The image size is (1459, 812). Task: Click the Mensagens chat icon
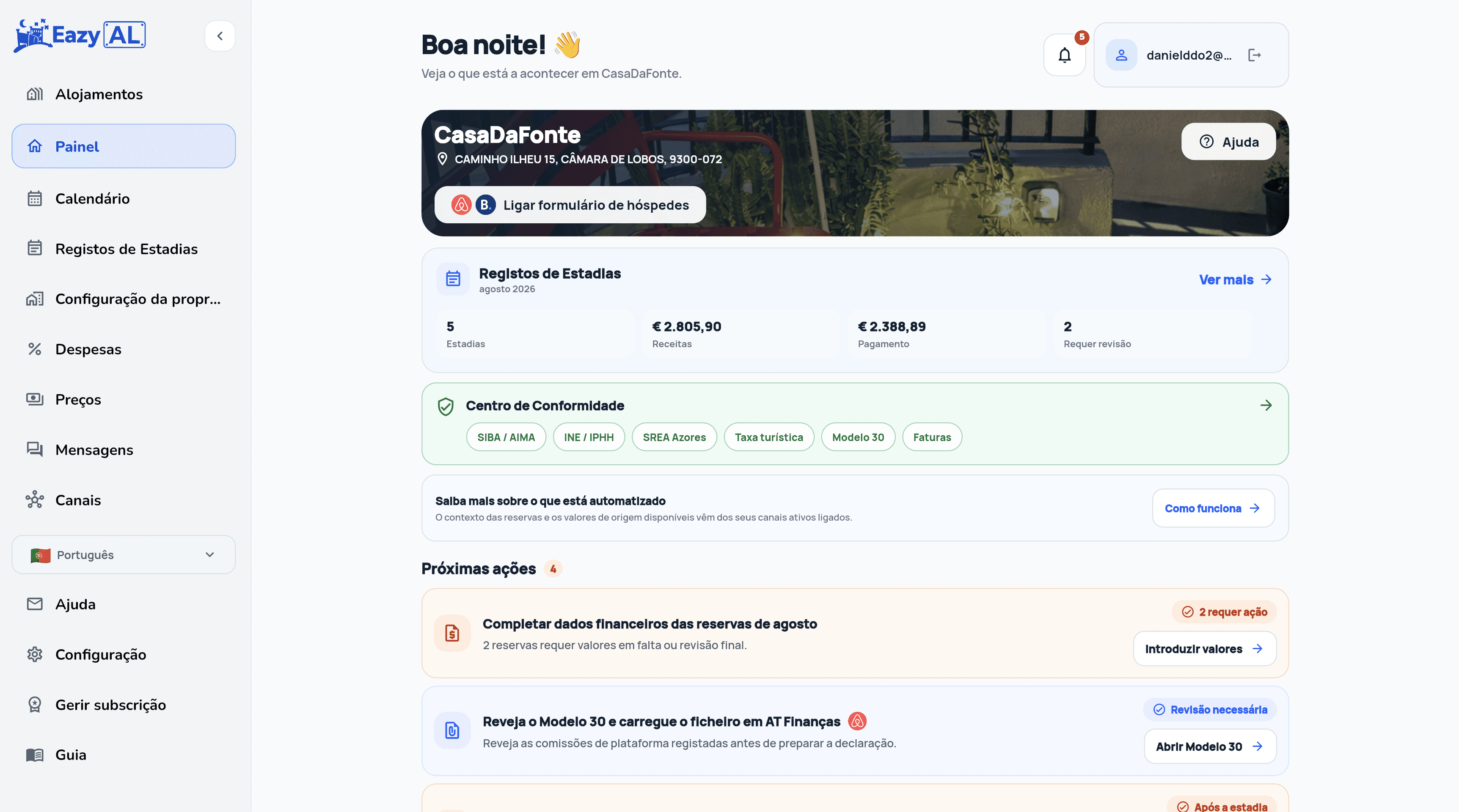35,450
